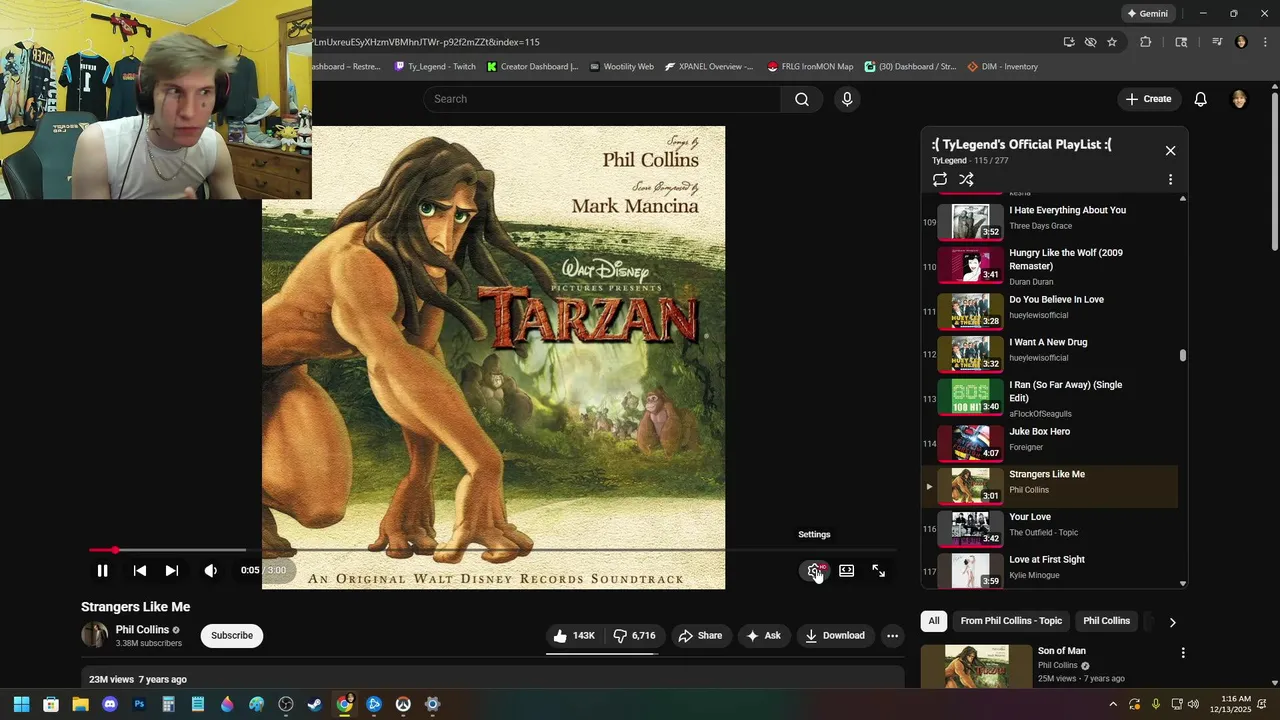Pause the playing video

[102, 570]
